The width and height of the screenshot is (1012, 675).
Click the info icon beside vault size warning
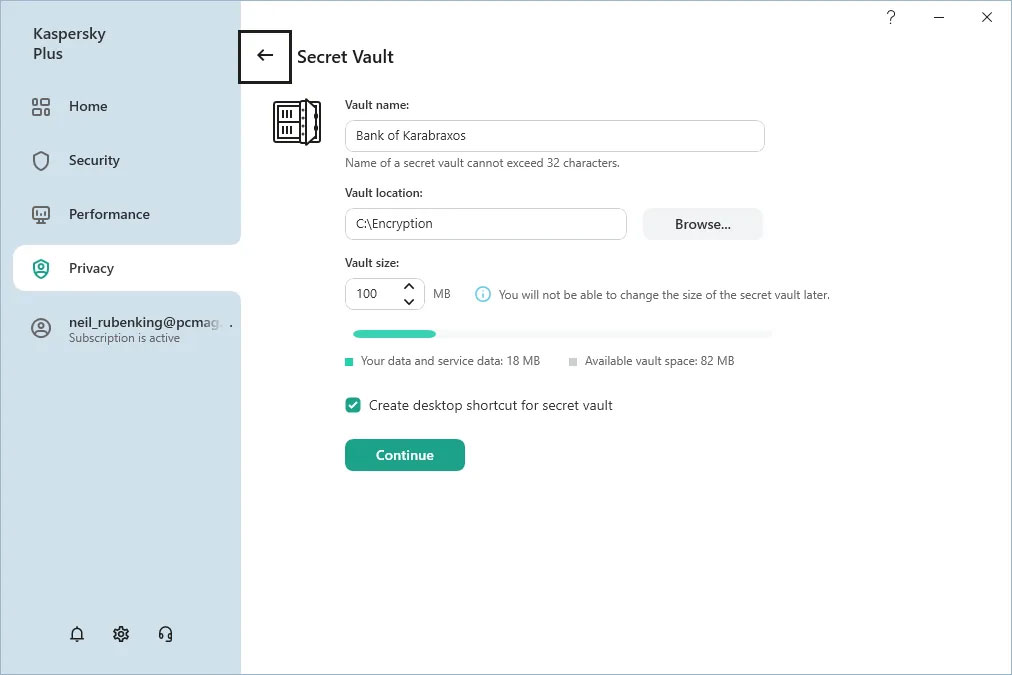[x=483, y=294]
